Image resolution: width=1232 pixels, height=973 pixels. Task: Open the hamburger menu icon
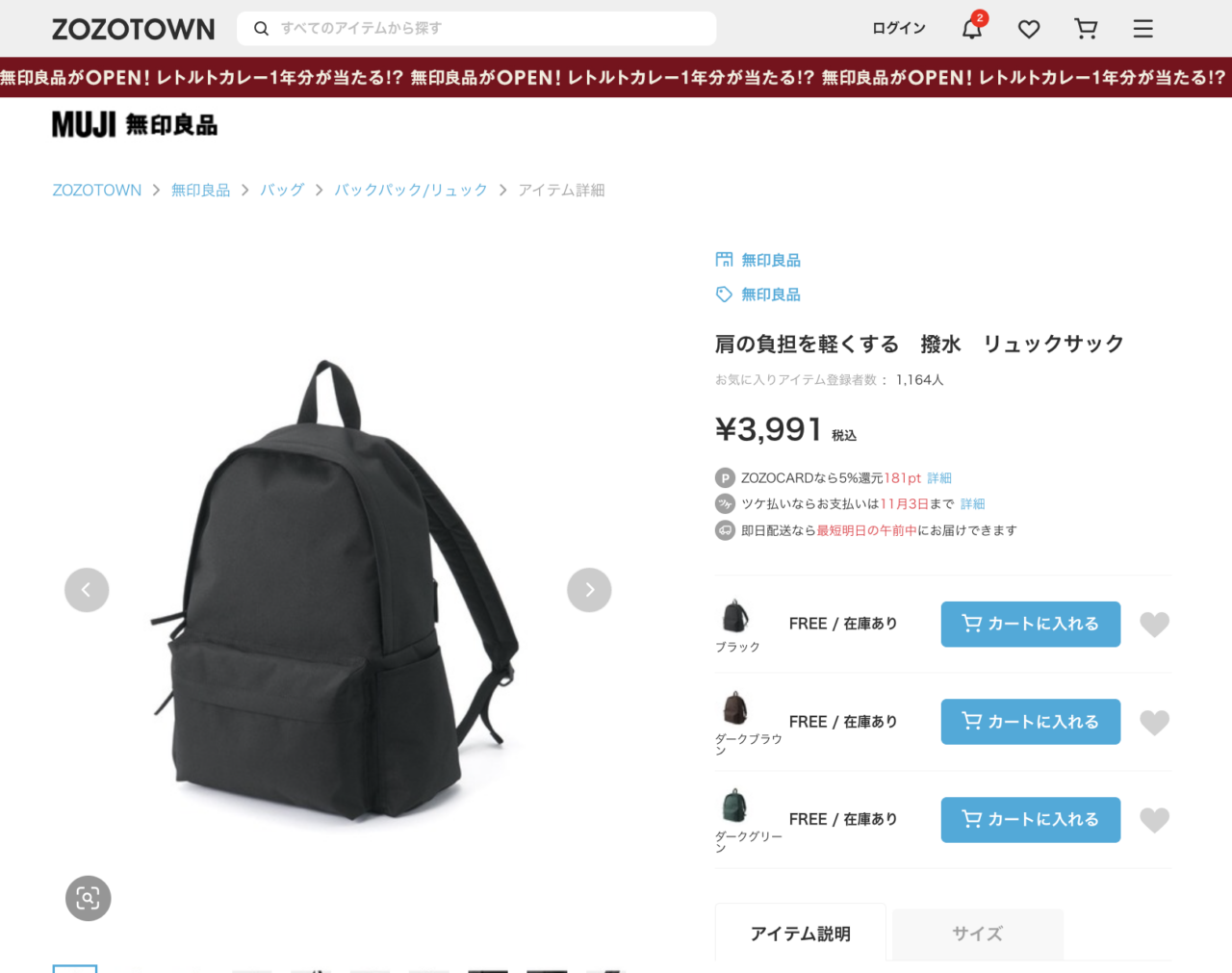tap(1142, 29)
